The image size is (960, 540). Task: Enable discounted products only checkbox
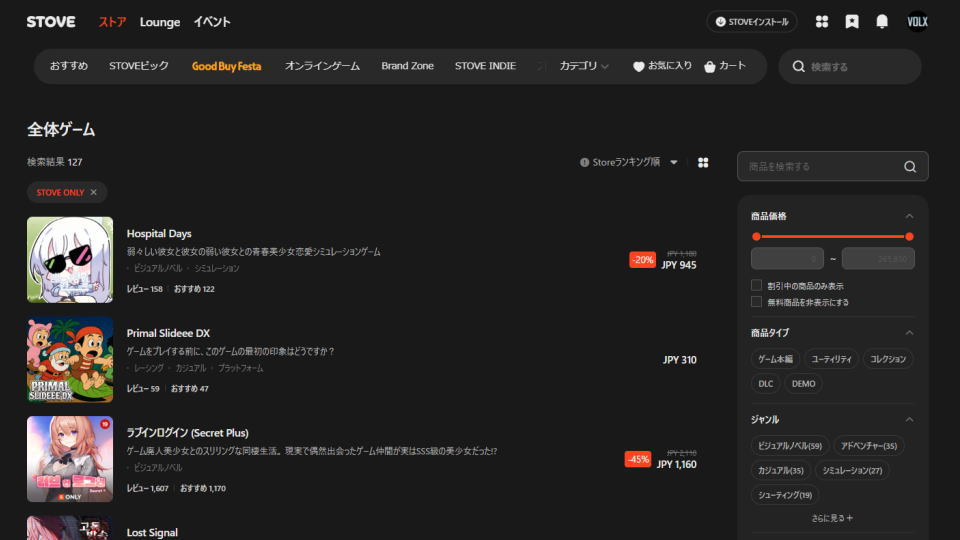pyautogui.click(x=757, y=286)
